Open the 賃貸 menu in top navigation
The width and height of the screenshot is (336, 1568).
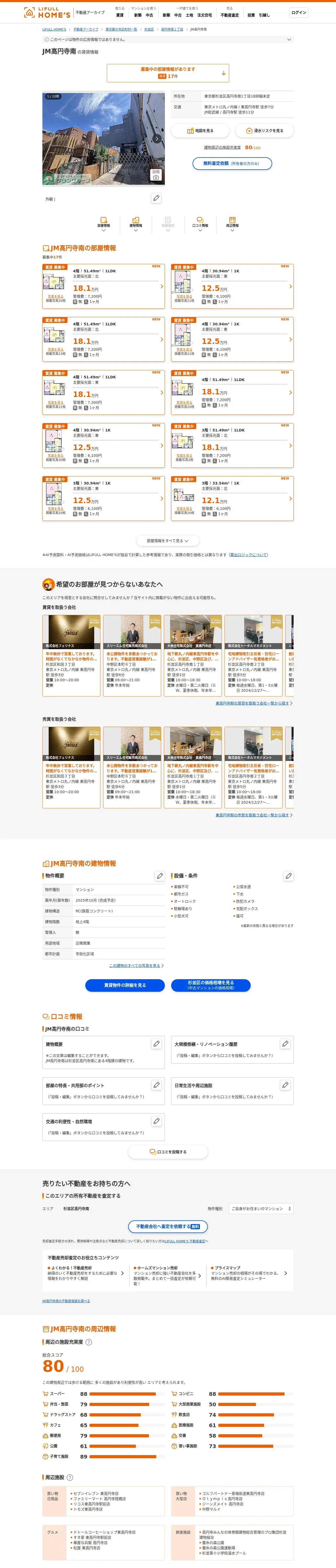pos(120,15)
